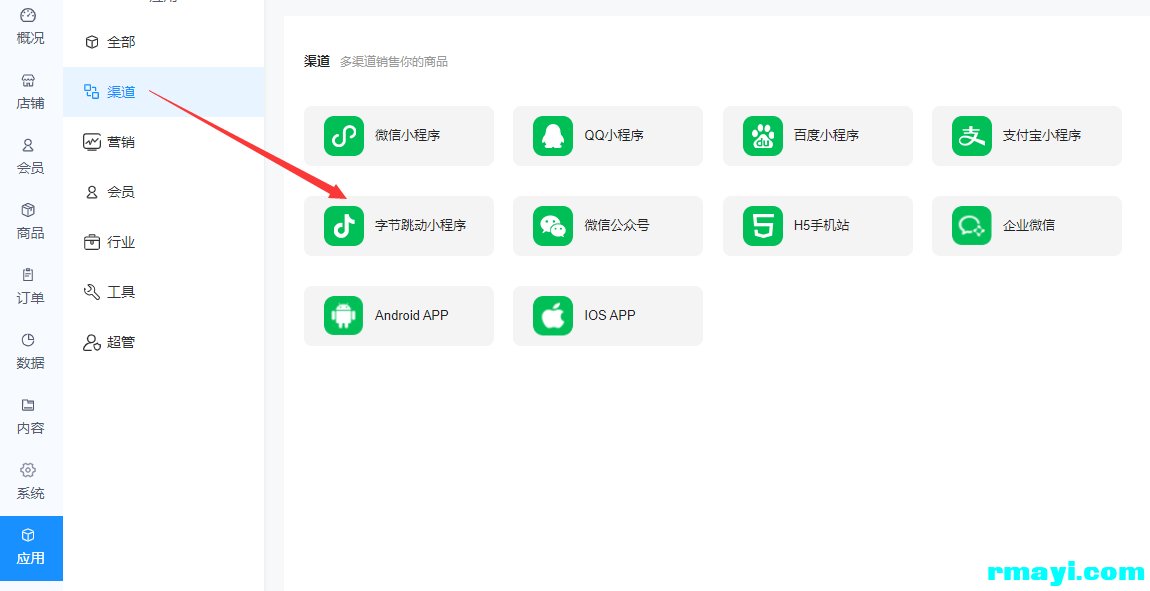Click the Enterprise WeChat bubble icon
The image size is (1150, 591).
(x=972, y=226)
